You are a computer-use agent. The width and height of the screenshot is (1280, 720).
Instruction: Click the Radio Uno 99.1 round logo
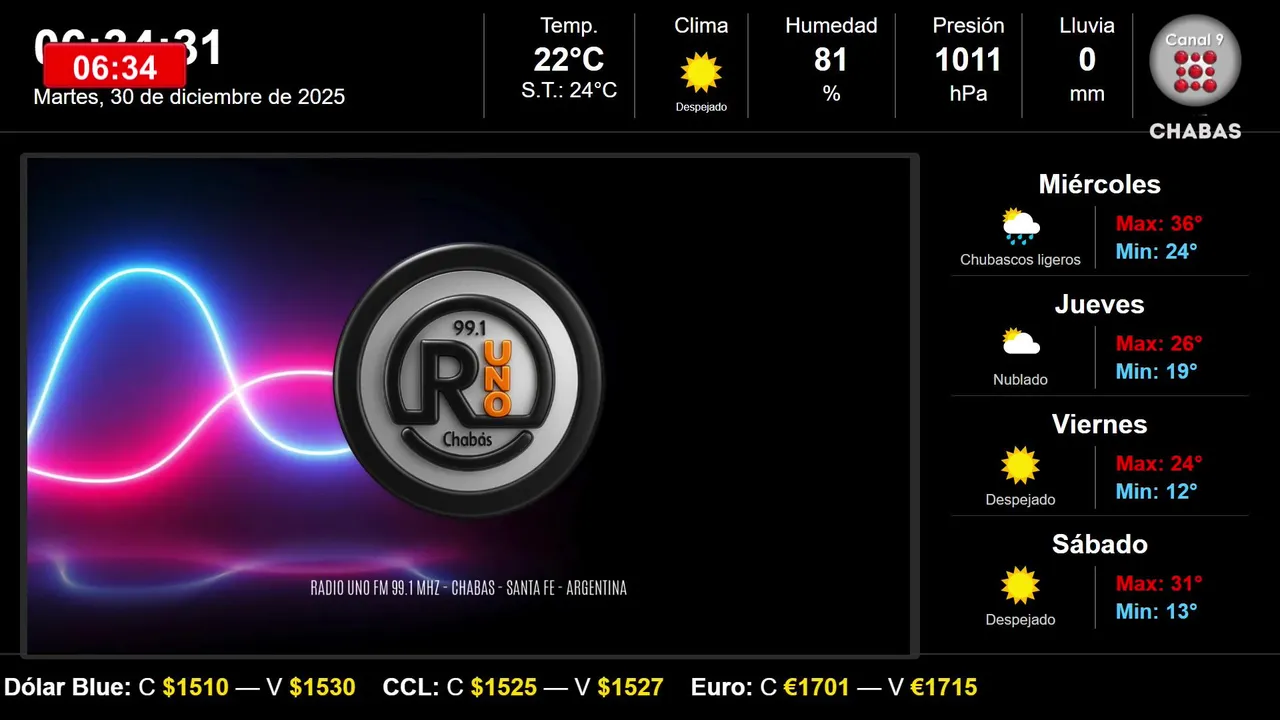(469, 381)
